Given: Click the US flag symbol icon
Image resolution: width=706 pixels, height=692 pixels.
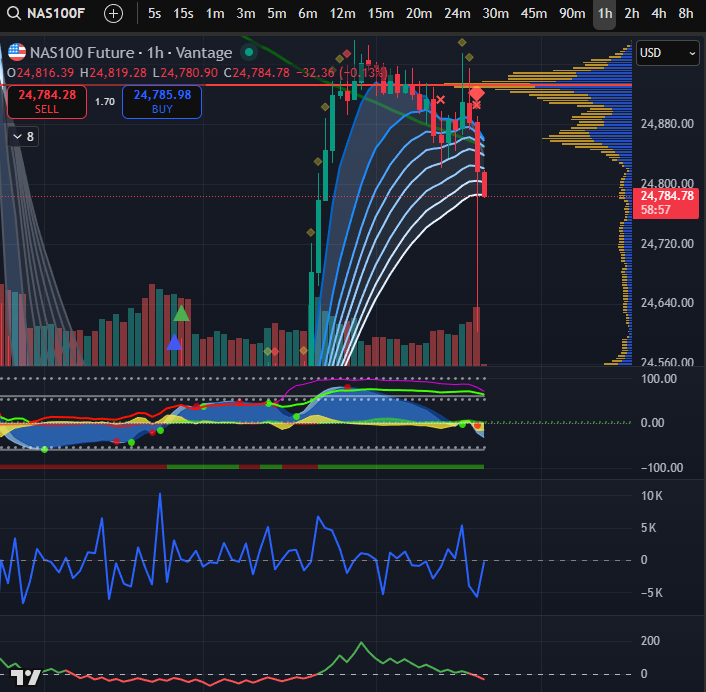Looking at the screenshot, I should point(17,52).
